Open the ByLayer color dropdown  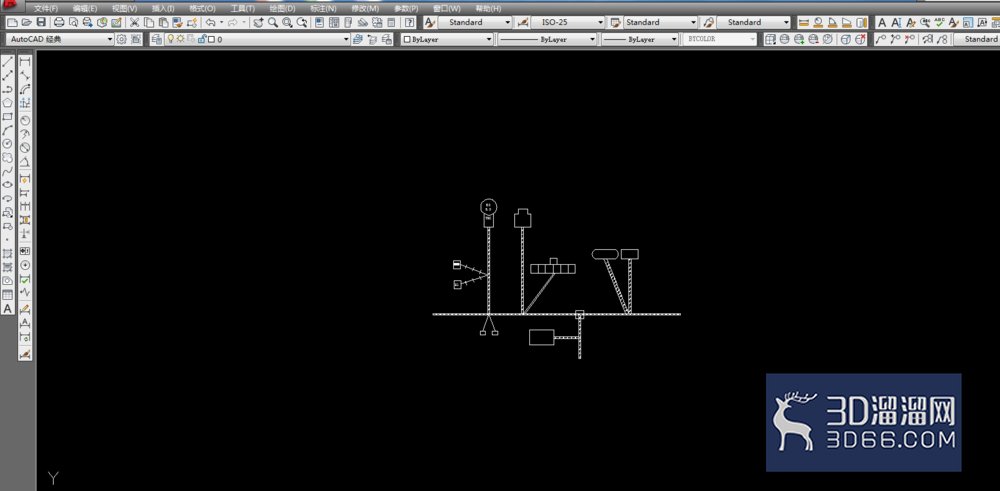(448, 39)
